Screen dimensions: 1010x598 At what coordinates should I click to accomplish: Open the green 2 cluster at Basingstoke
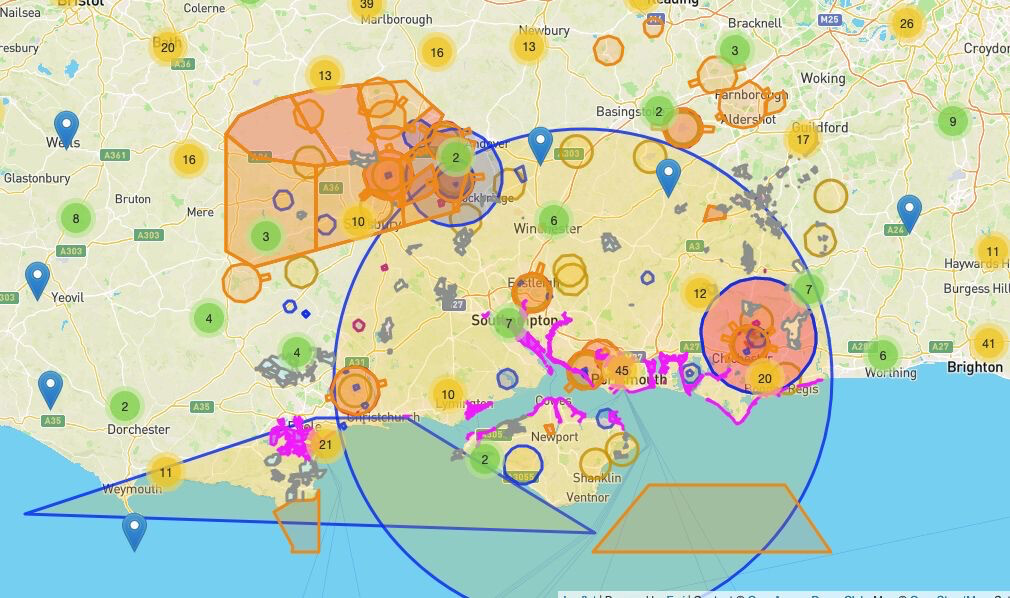[658, 111]
